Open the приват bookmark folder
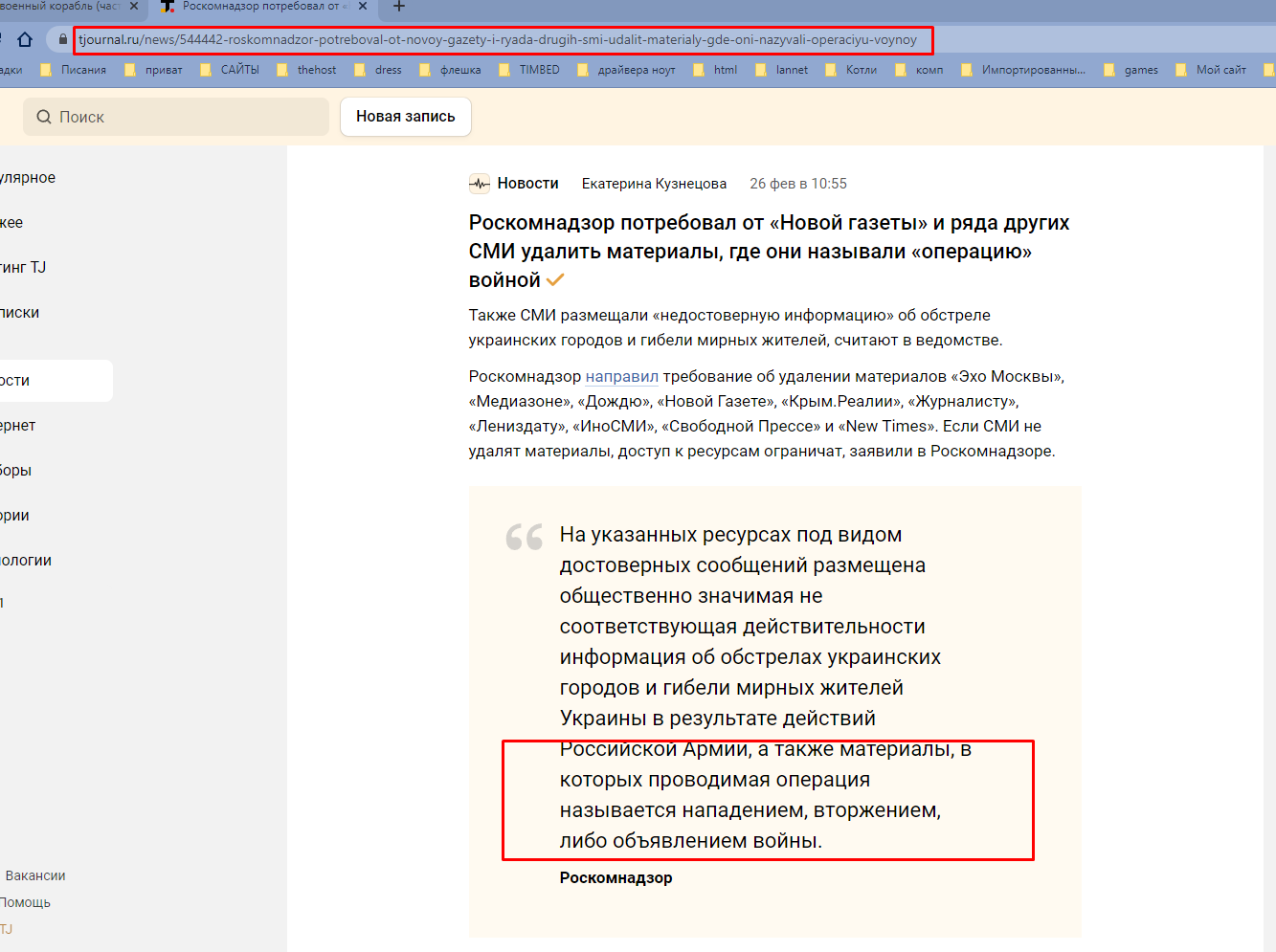The width and height of the screenshot is (1276, 952). click(x=153, y=70)
